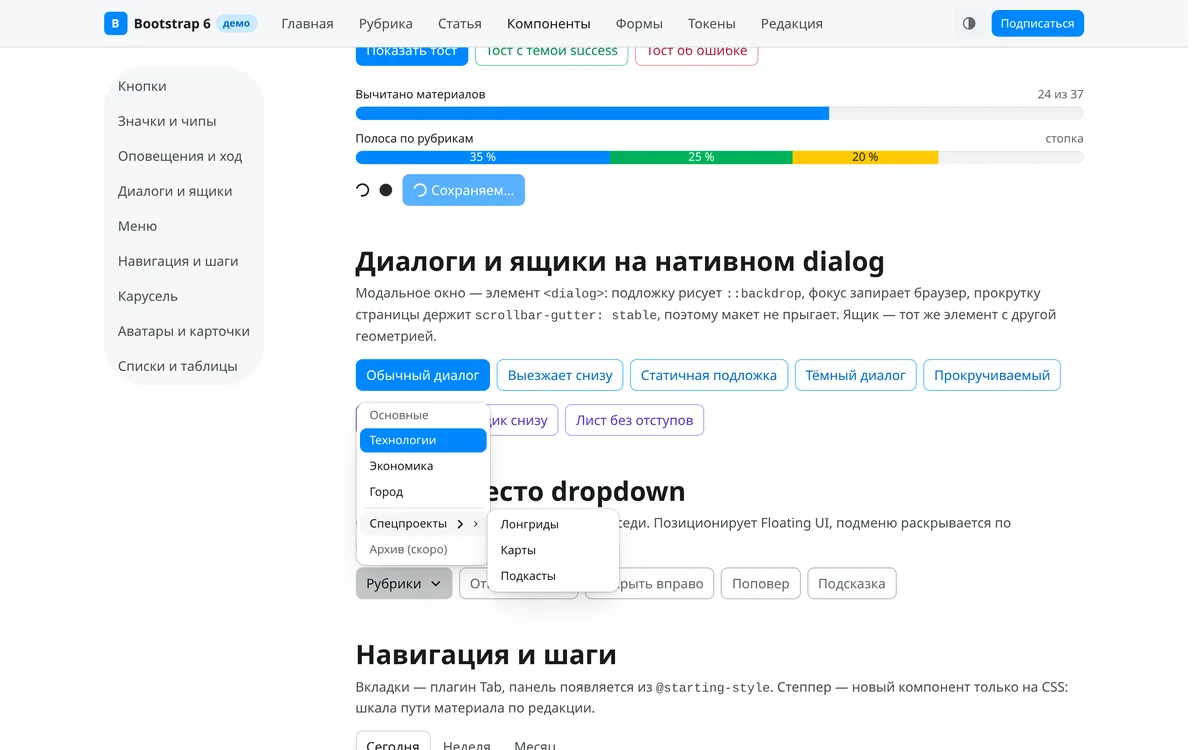Click the Подписаться button
Image resolution: width=1200 pixels, height=750 pixels.
pos(1037,23)
